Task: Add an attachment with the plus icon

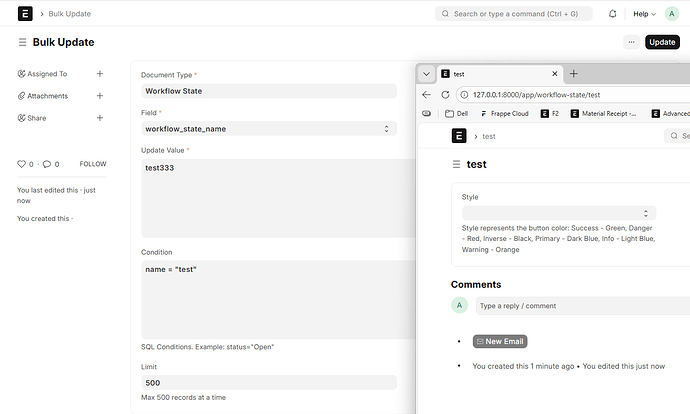Action: click(99, 96)
